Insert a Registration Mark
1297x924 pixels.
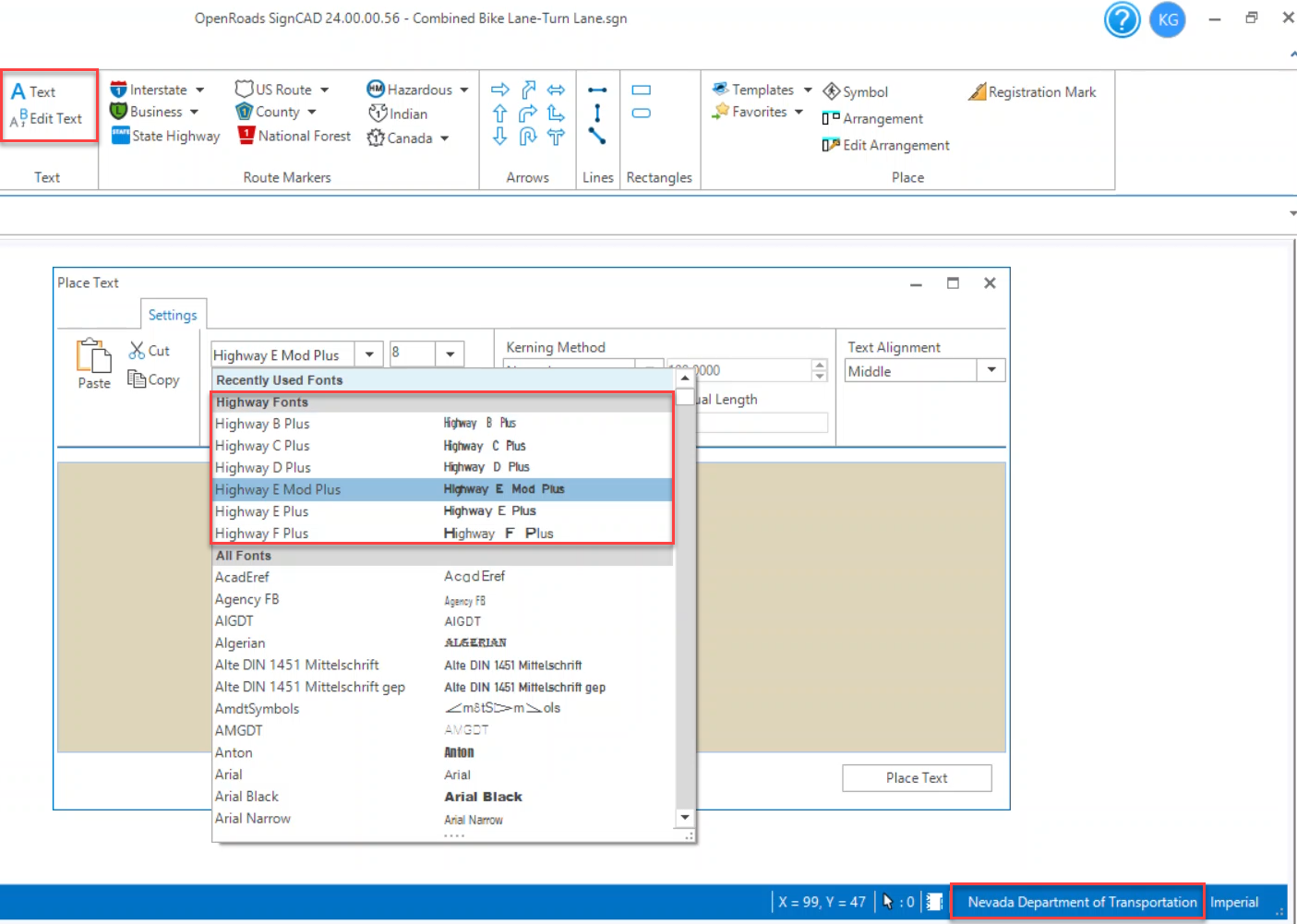1032,92
